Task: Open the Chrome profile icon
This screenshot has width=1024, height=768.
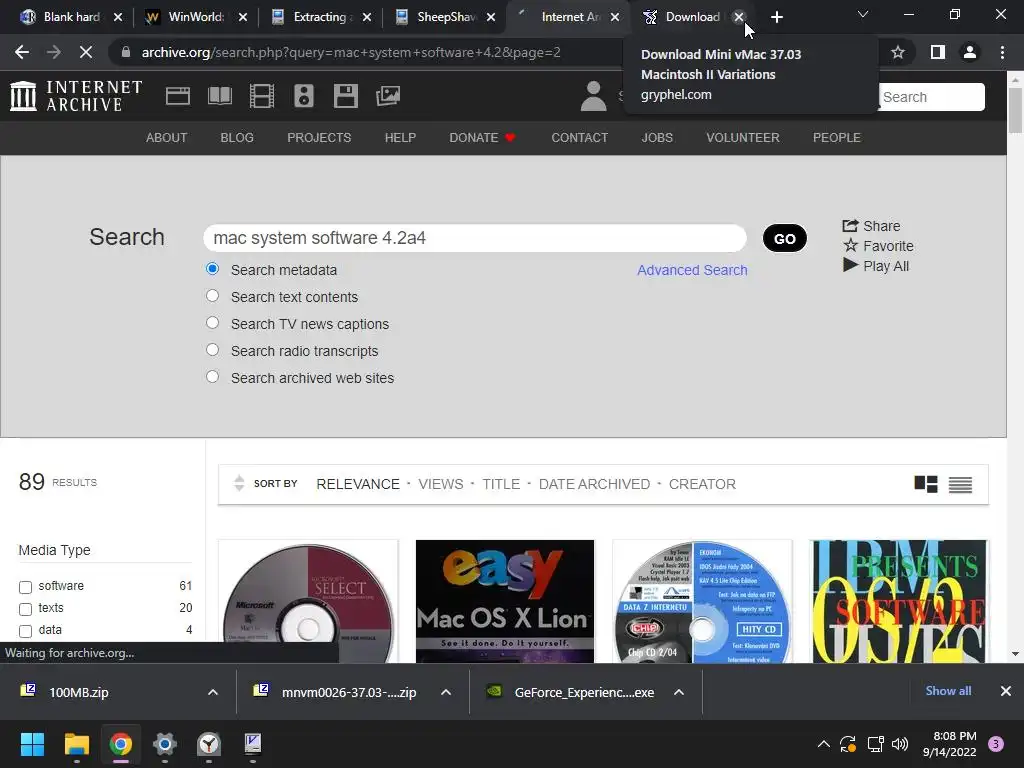Action: (970, 52)
